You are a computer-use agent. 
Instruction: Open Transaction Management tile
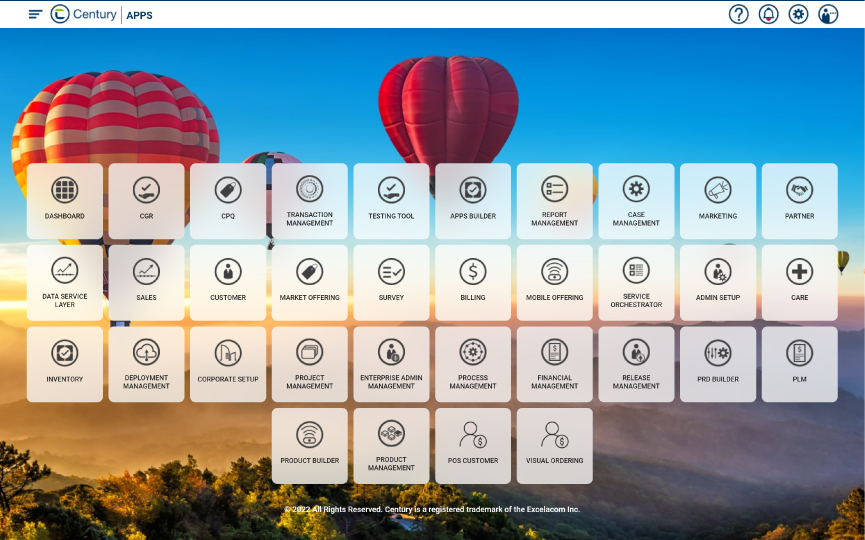click(310, 201)
